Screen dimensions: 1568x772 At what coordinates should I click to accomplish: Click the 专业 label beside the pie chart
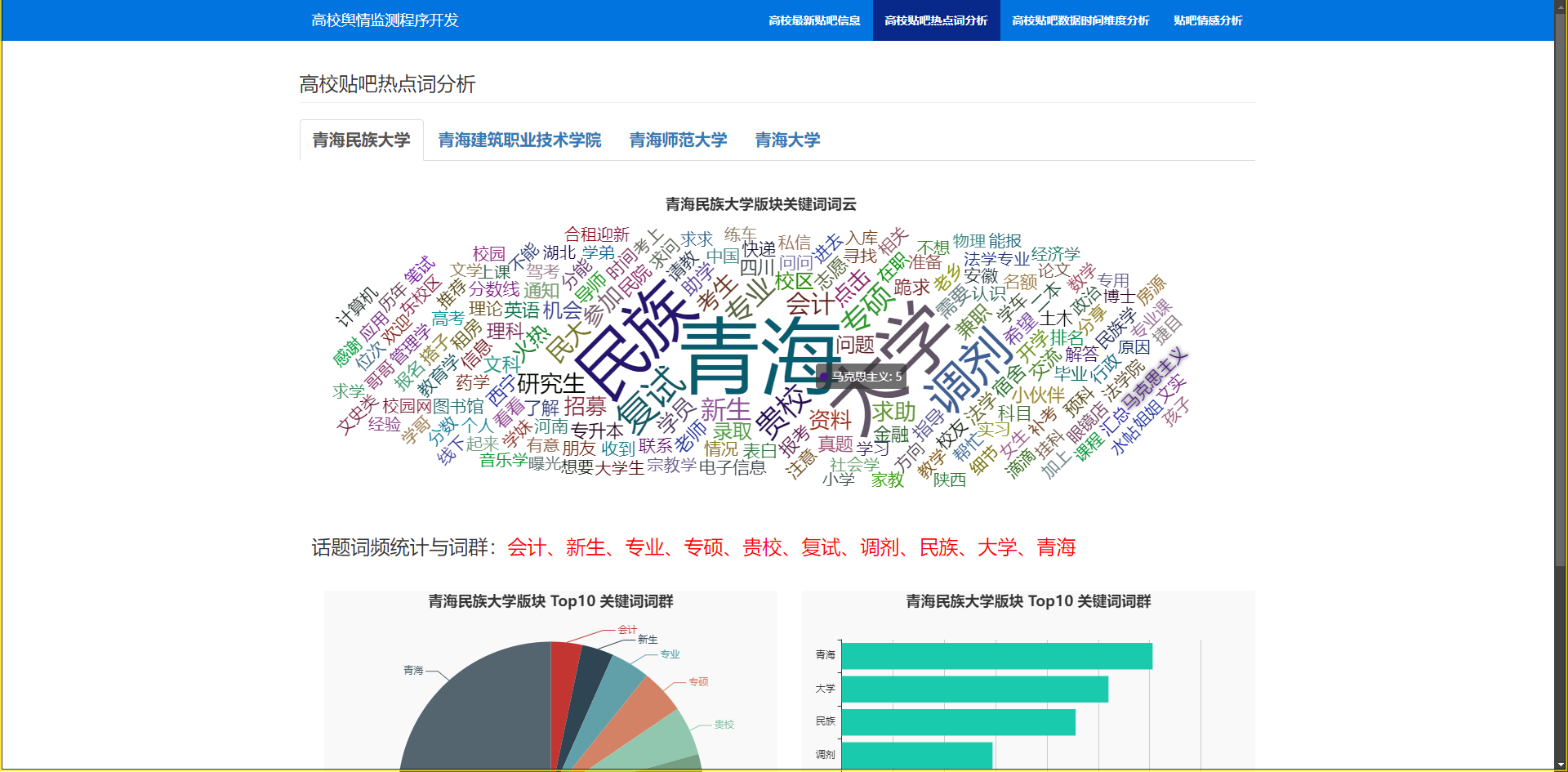coord(670,654)
